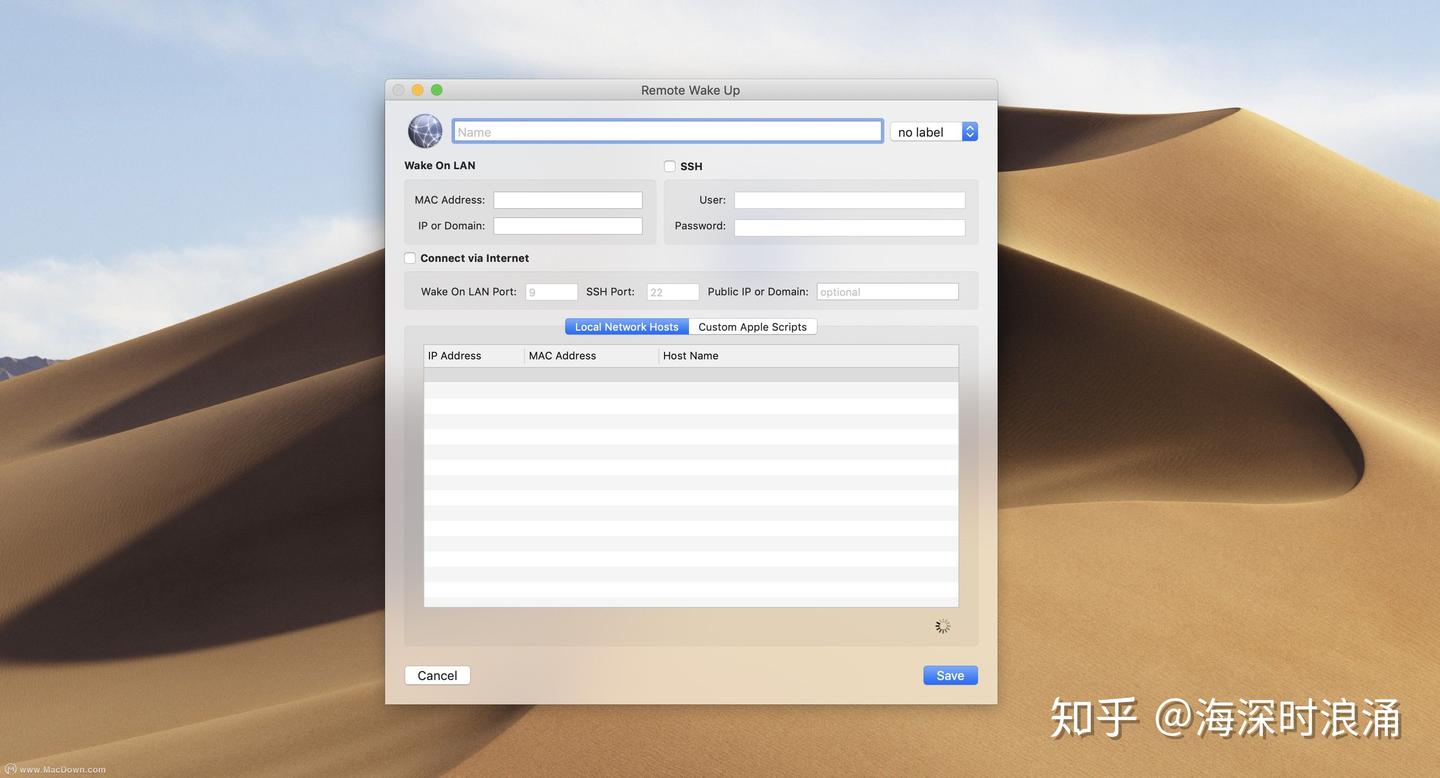
Task: Click the MAC Address input field
Action: point(567,199)
